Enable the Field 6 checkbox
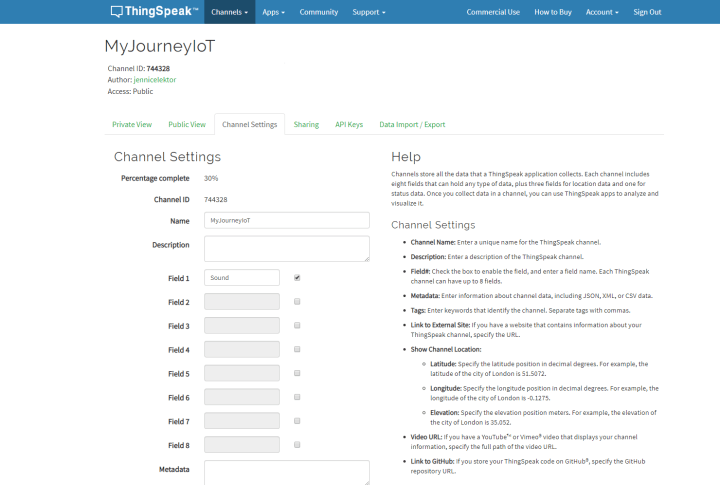This screenshot has width=720, height=485. (297, 397)
